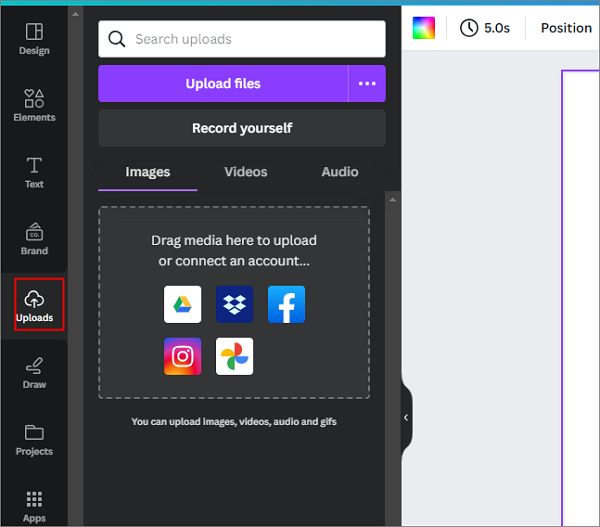The width and height of the screenshot is (600, 527).
Task: Open the Design sidebar panel
Action: [34, 39]
